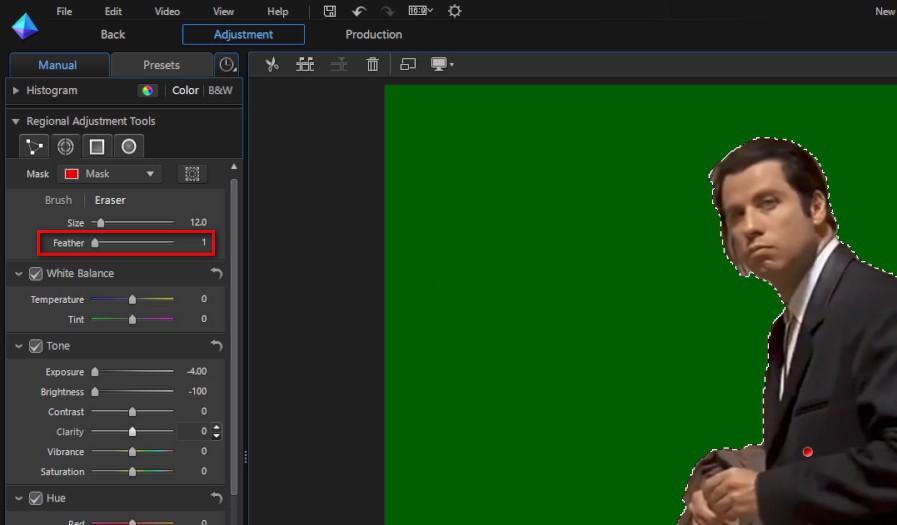Switch histogram to B&W mode

click(220, 90)
